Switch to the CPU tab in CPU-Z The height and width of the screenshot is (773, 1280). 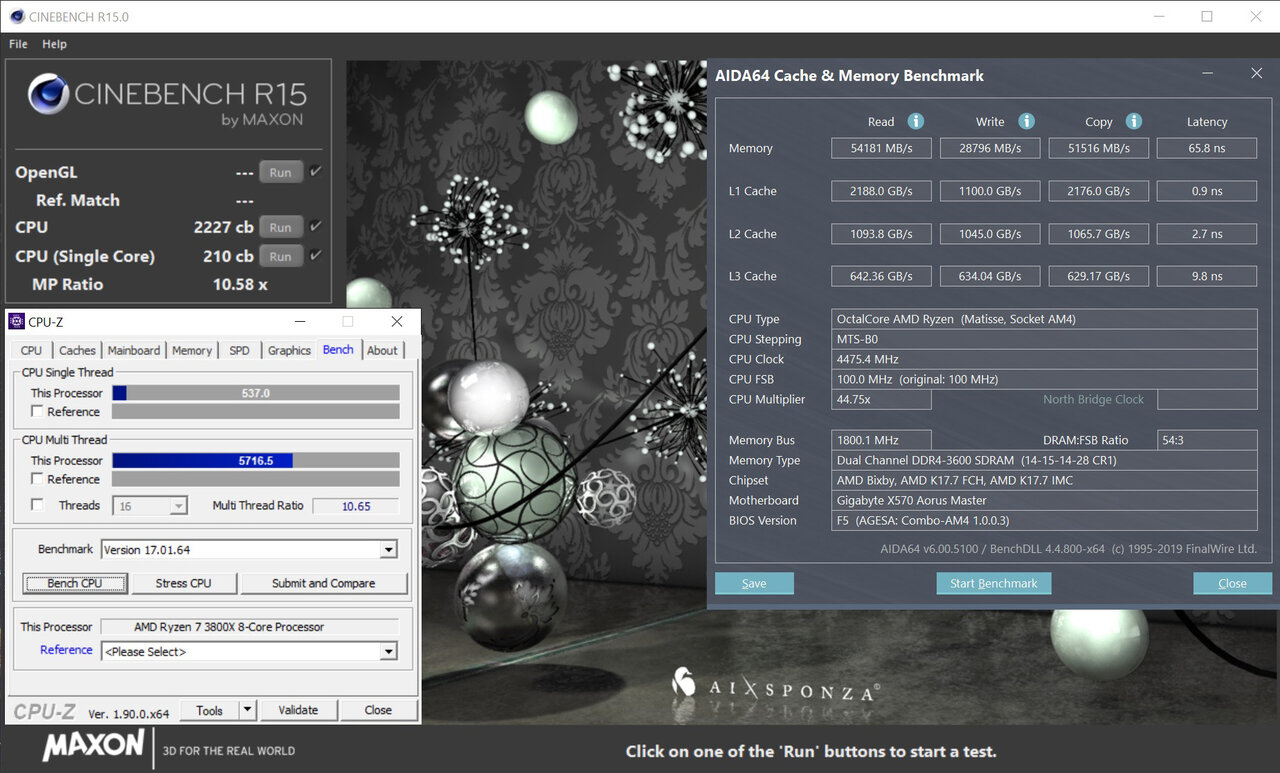point(31,350)
